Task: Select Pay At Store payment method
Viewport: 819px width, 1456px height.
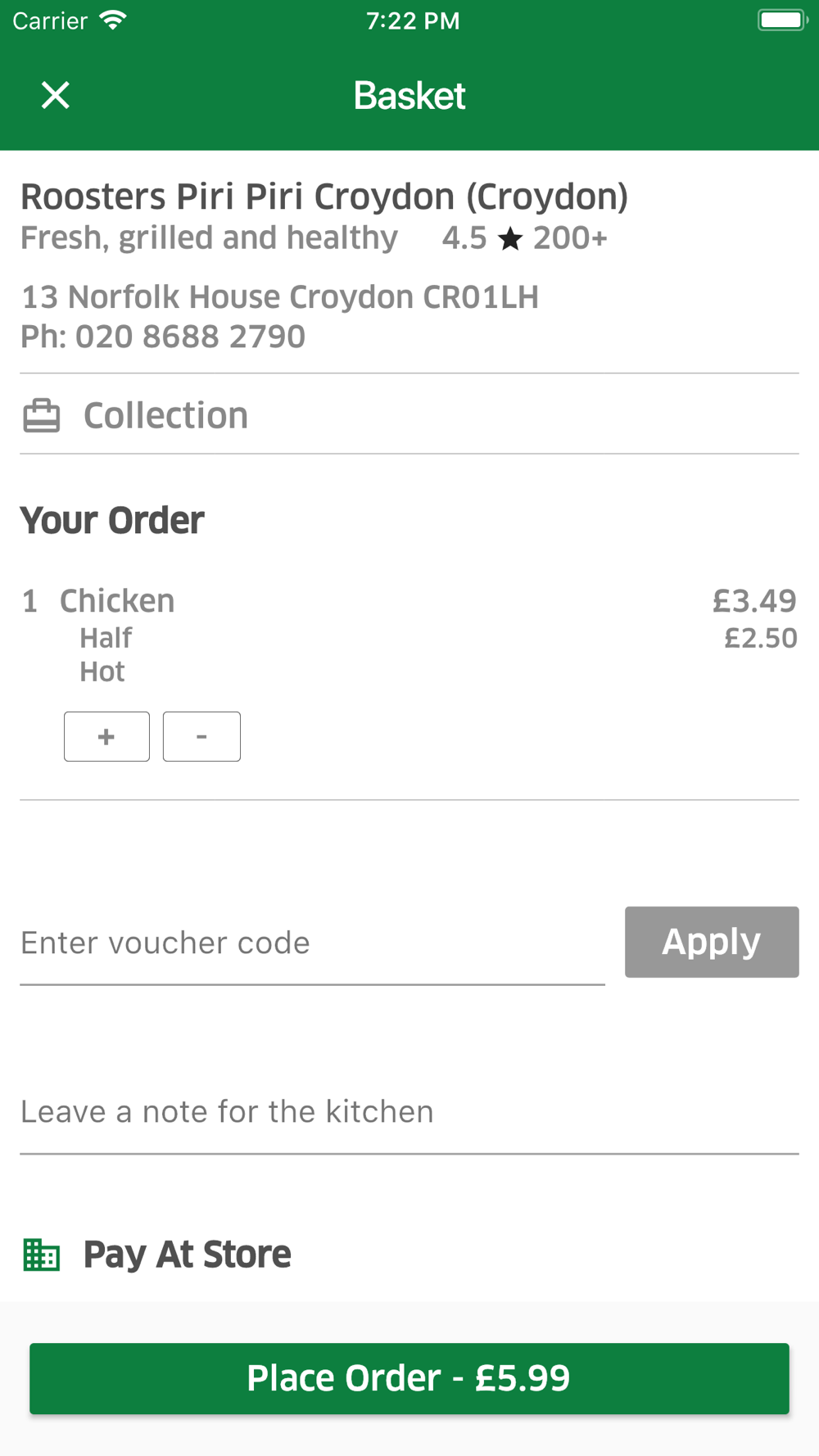Action: pyautogui.click(x=188, y=1254)
